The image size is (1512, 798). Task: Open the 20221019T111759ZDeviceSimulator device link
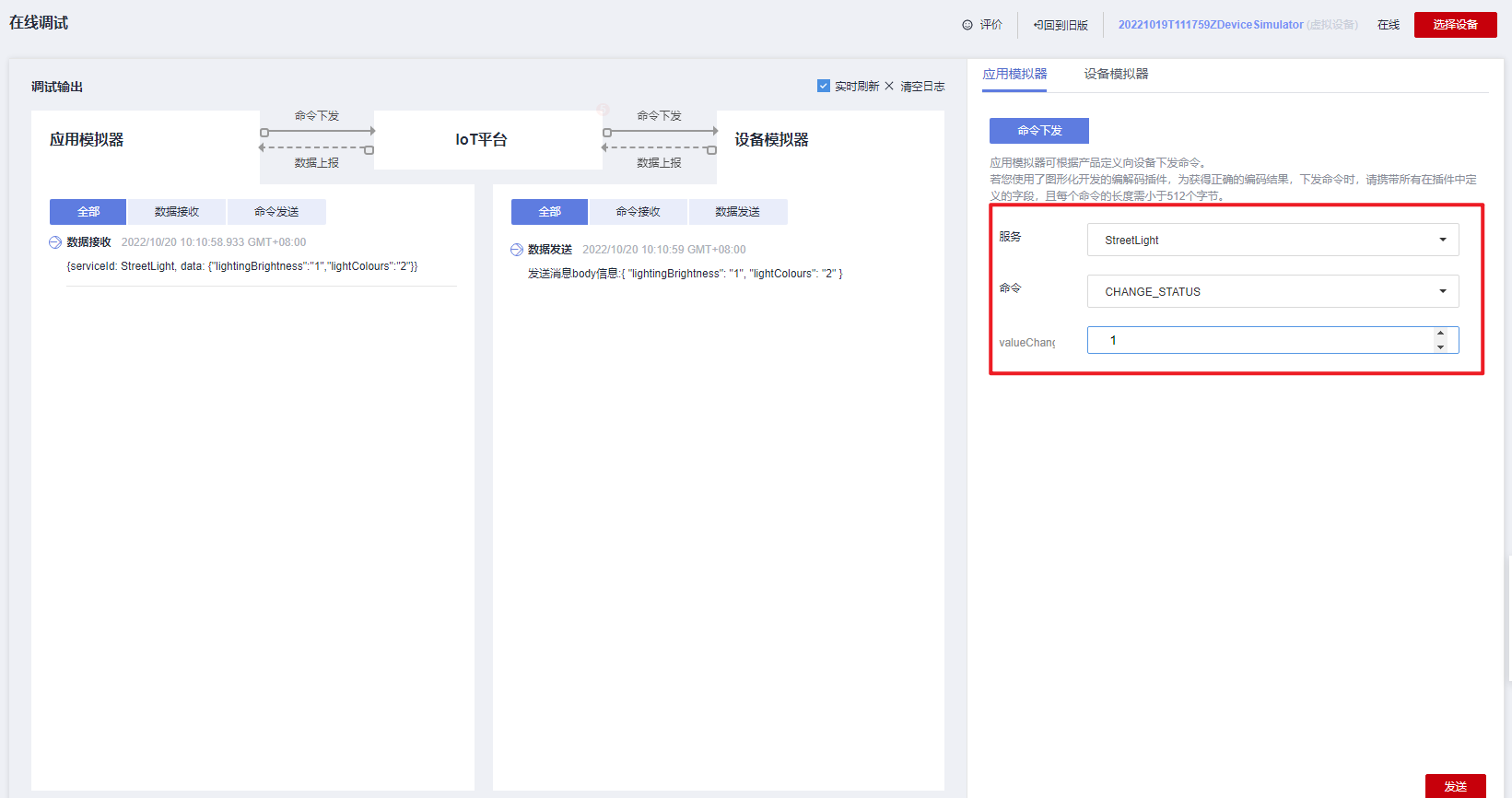tap(1211, 25)
